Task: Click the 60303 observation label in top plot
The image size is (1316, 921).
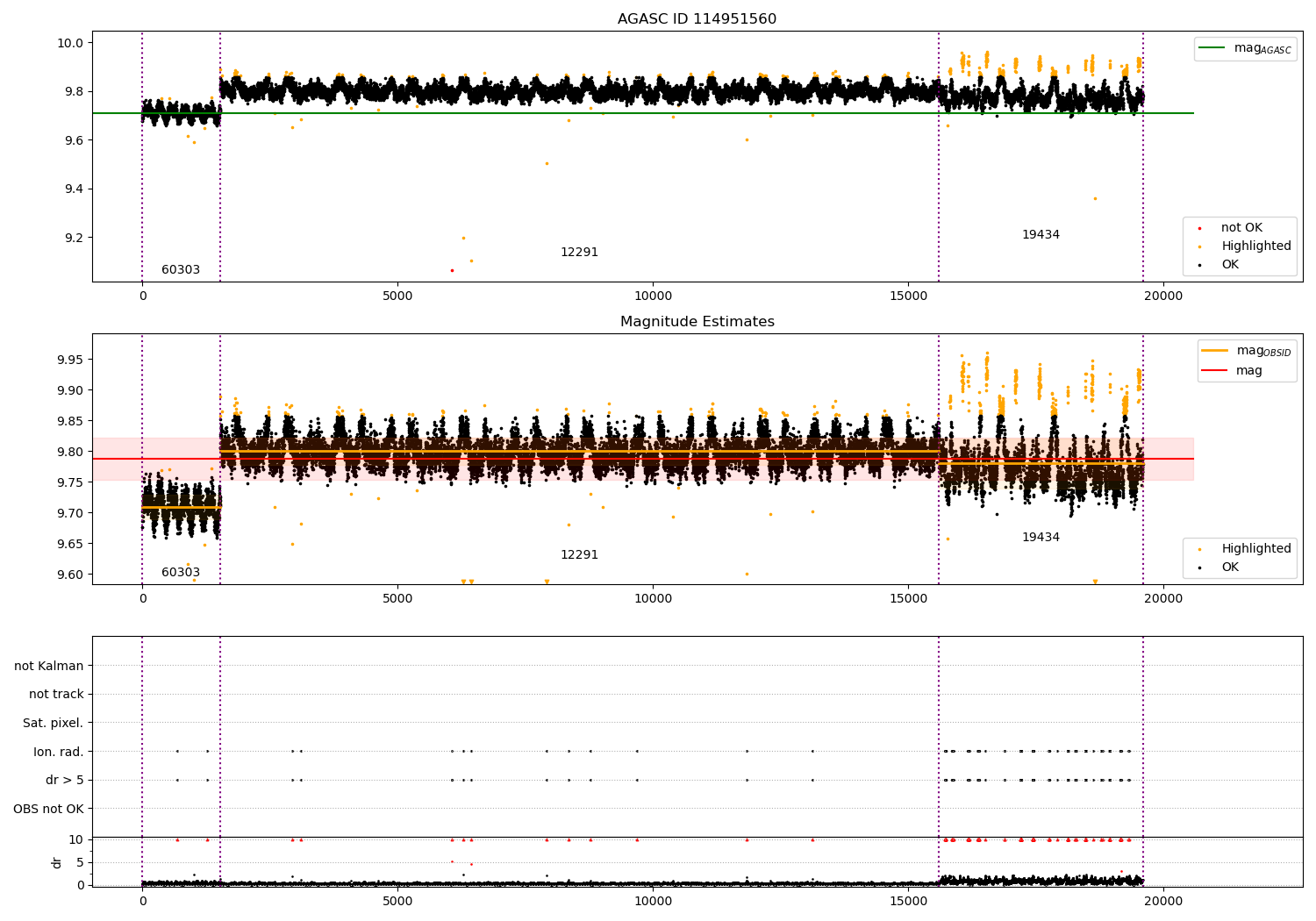Action: click(181, 270)
